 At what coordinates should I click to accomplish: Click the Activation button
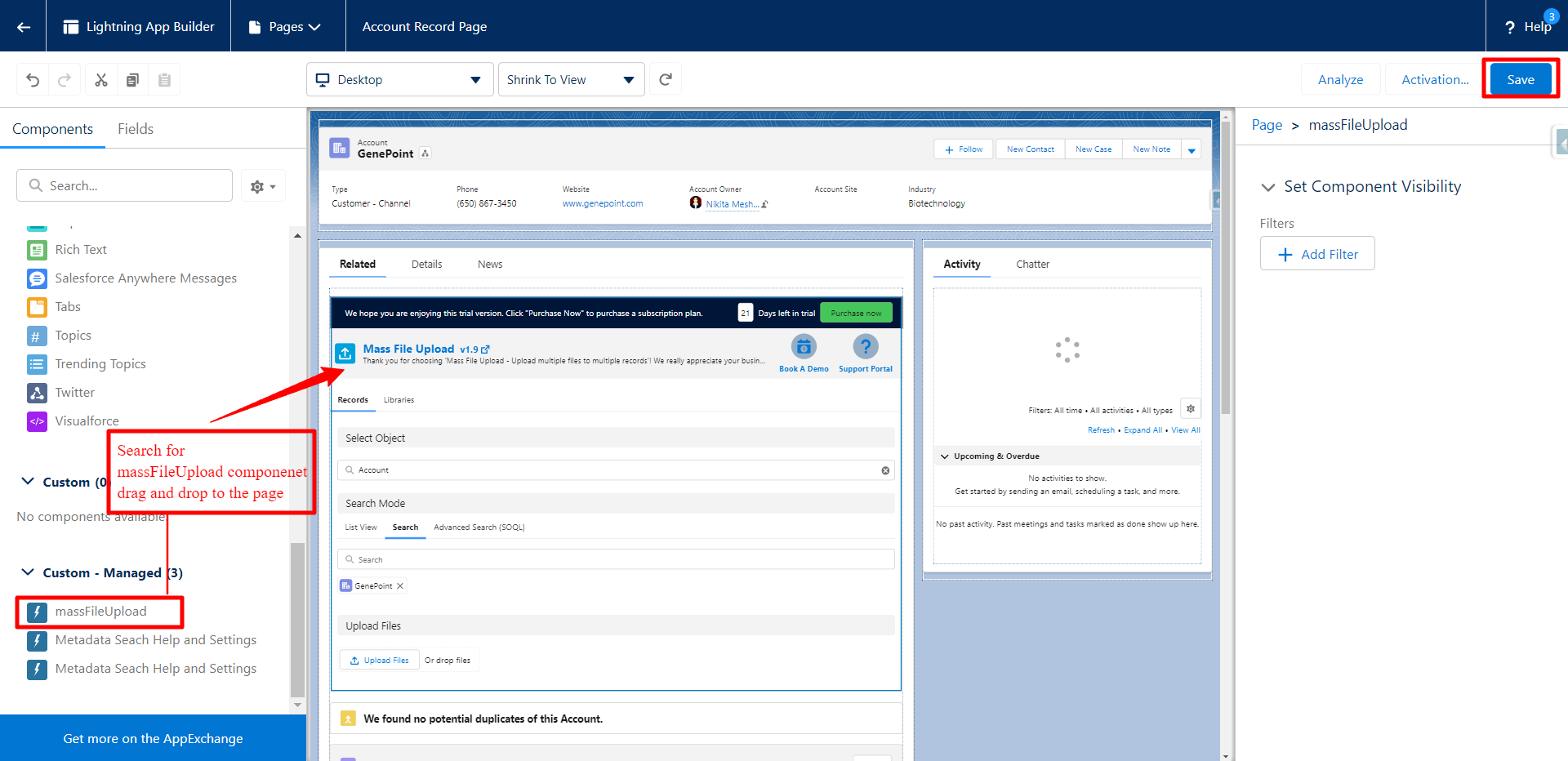click(1435, 79)
